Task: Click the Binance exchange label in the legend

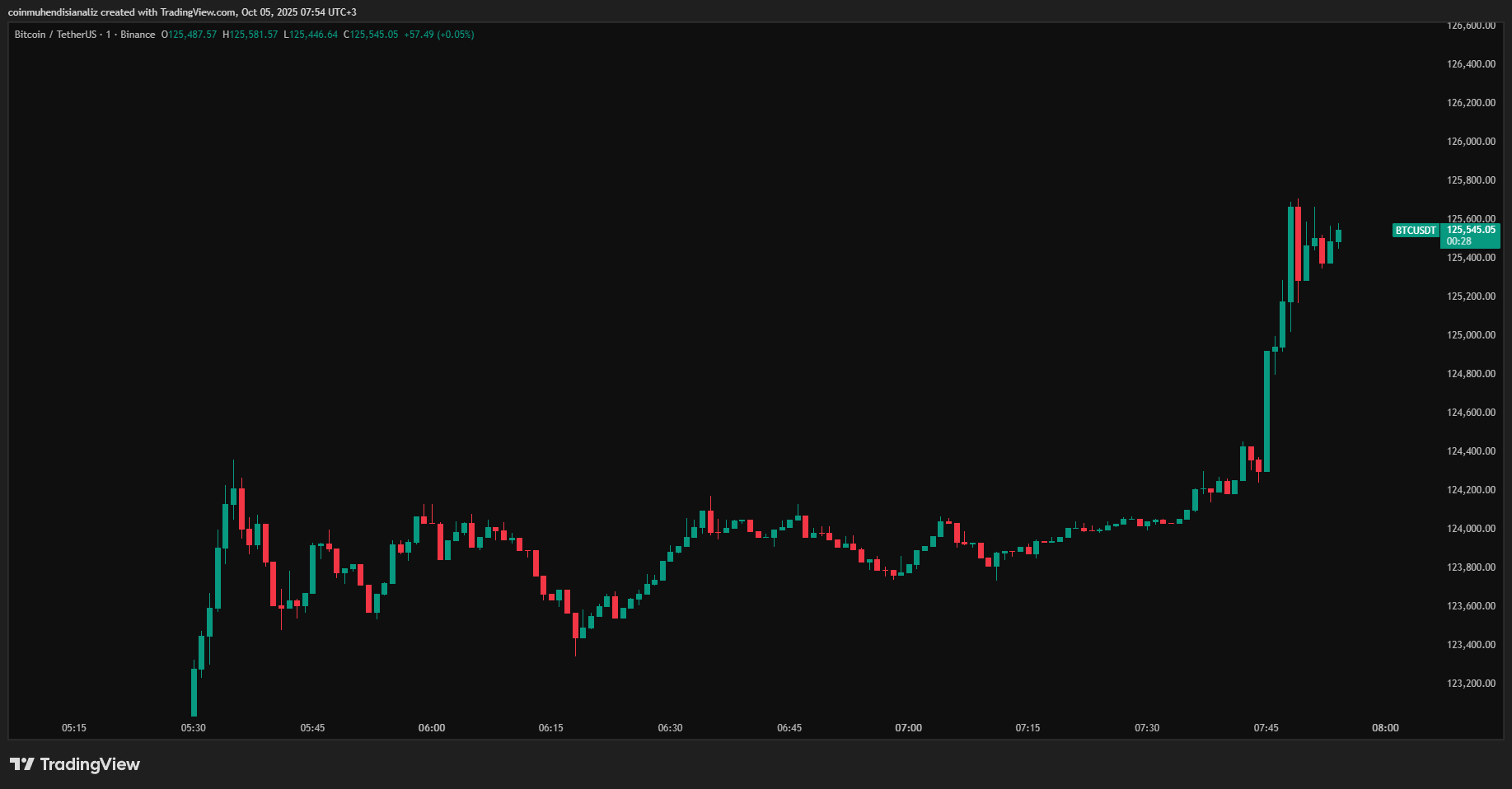Action: 136,35
